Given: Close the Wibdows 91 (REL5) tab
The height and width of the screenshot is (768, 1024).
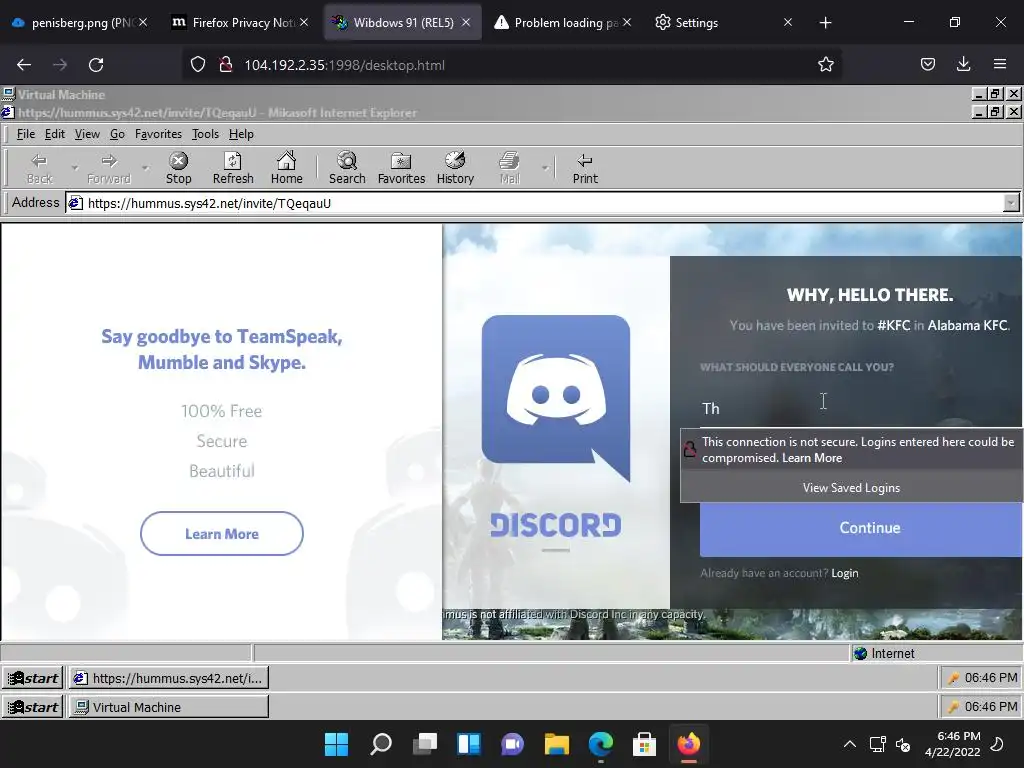Looking at the screenshot, I should click(466, 22).
